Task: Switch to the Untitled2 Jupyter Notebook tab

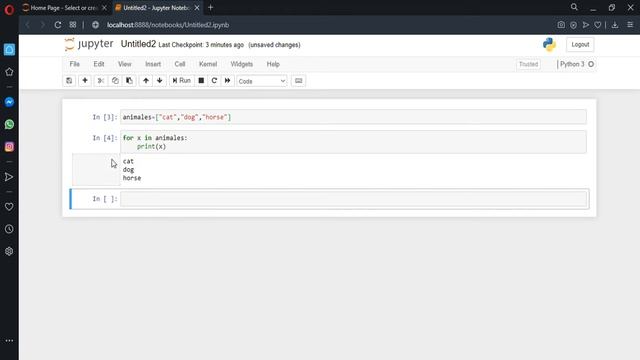Action: tap(156, 8)
